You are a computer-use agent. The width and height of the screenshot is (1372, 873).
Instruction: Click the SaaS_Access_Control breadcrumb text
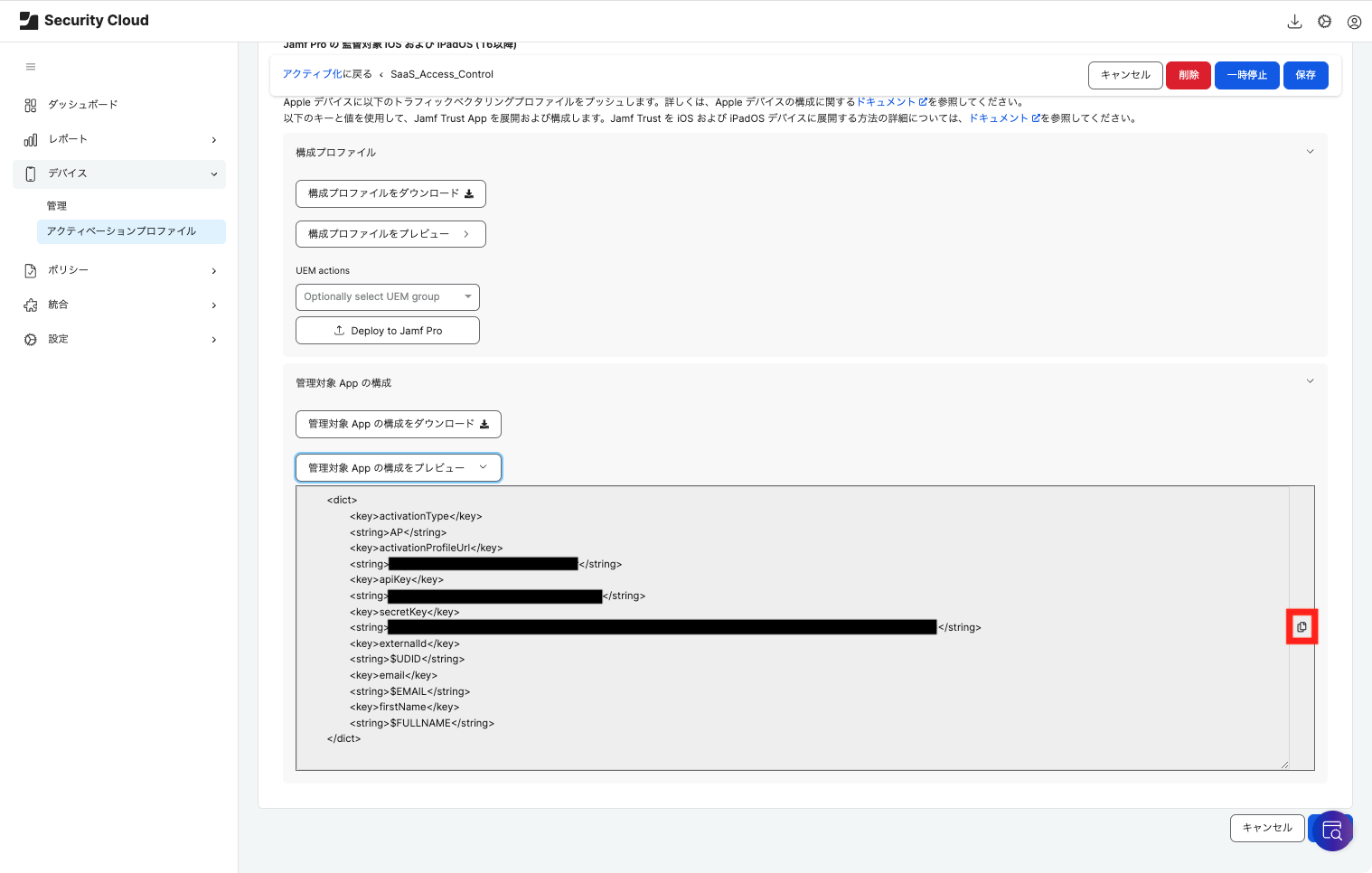[442, 74]
